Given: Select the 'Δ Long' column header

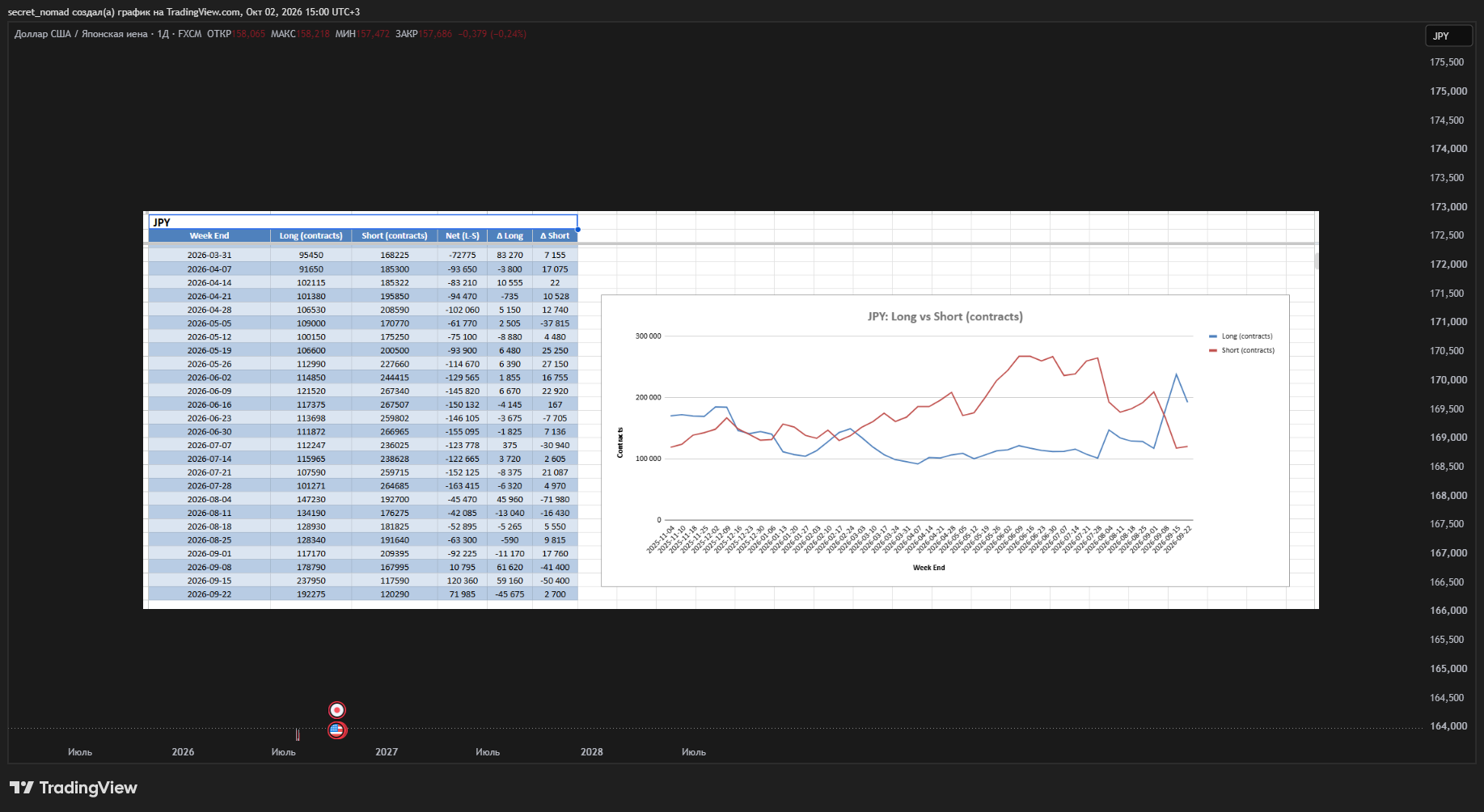Looking at the screenshot, I should [x=510, y=236].
